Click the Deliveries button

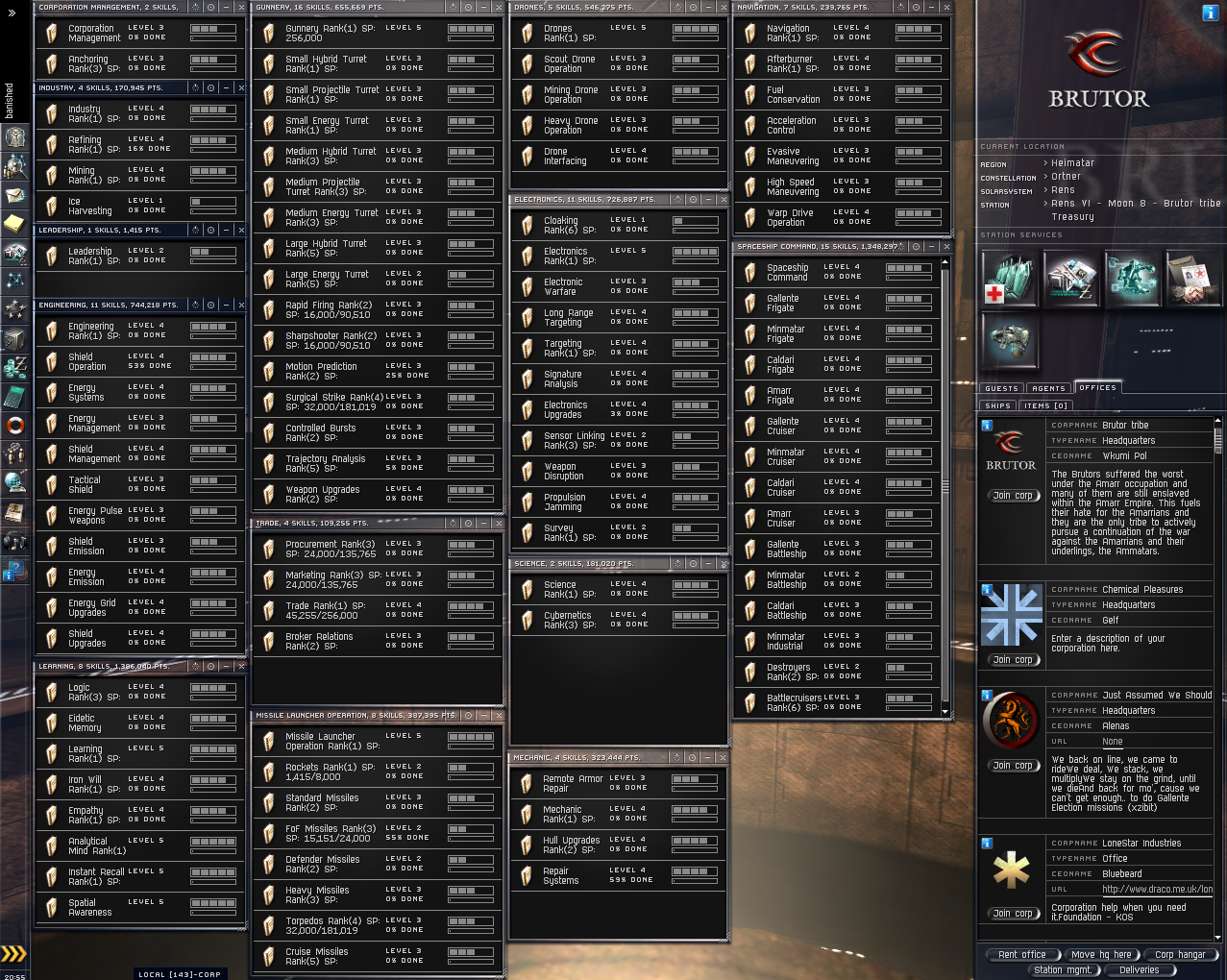pyautogui.click(x=1140, y=970)
